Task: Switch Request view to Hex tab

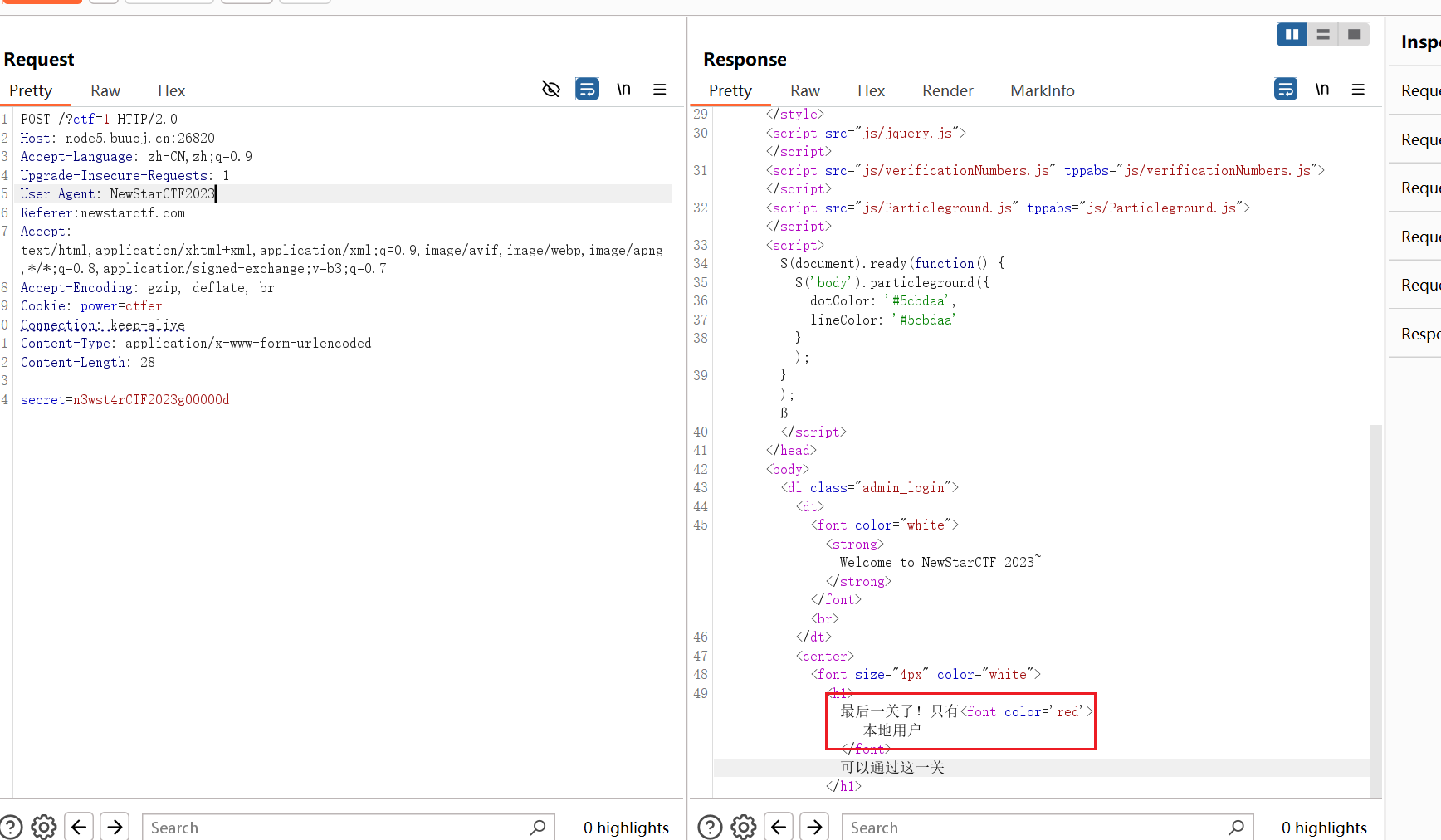Action: coord(171,90)
